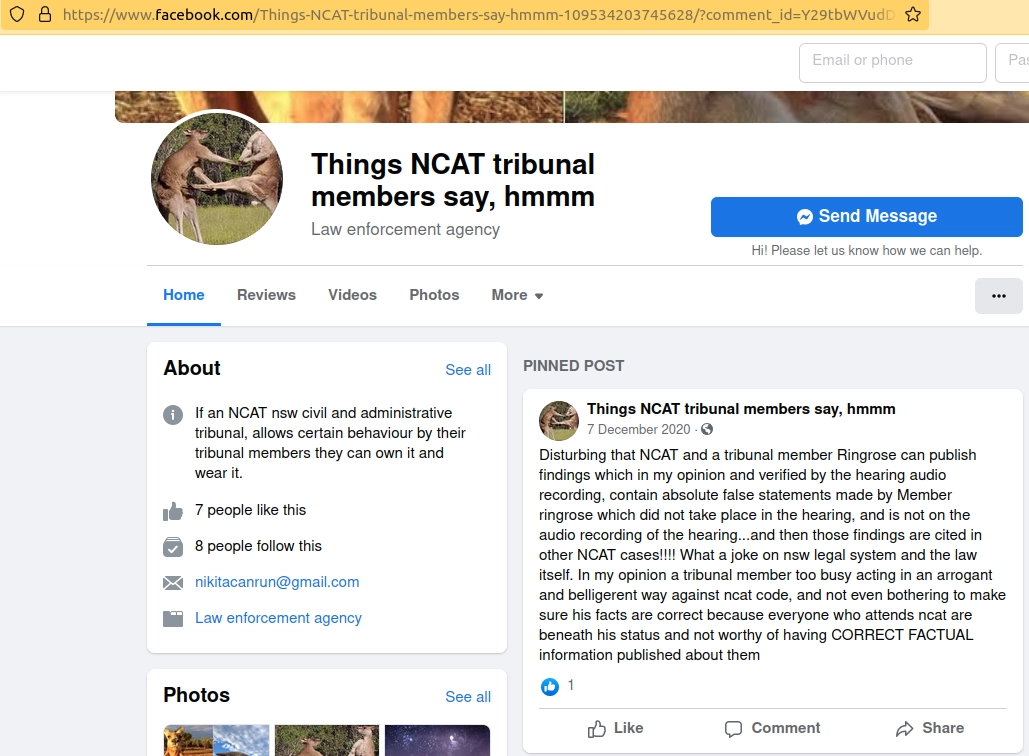Like the pinned post

pos(616,728)
